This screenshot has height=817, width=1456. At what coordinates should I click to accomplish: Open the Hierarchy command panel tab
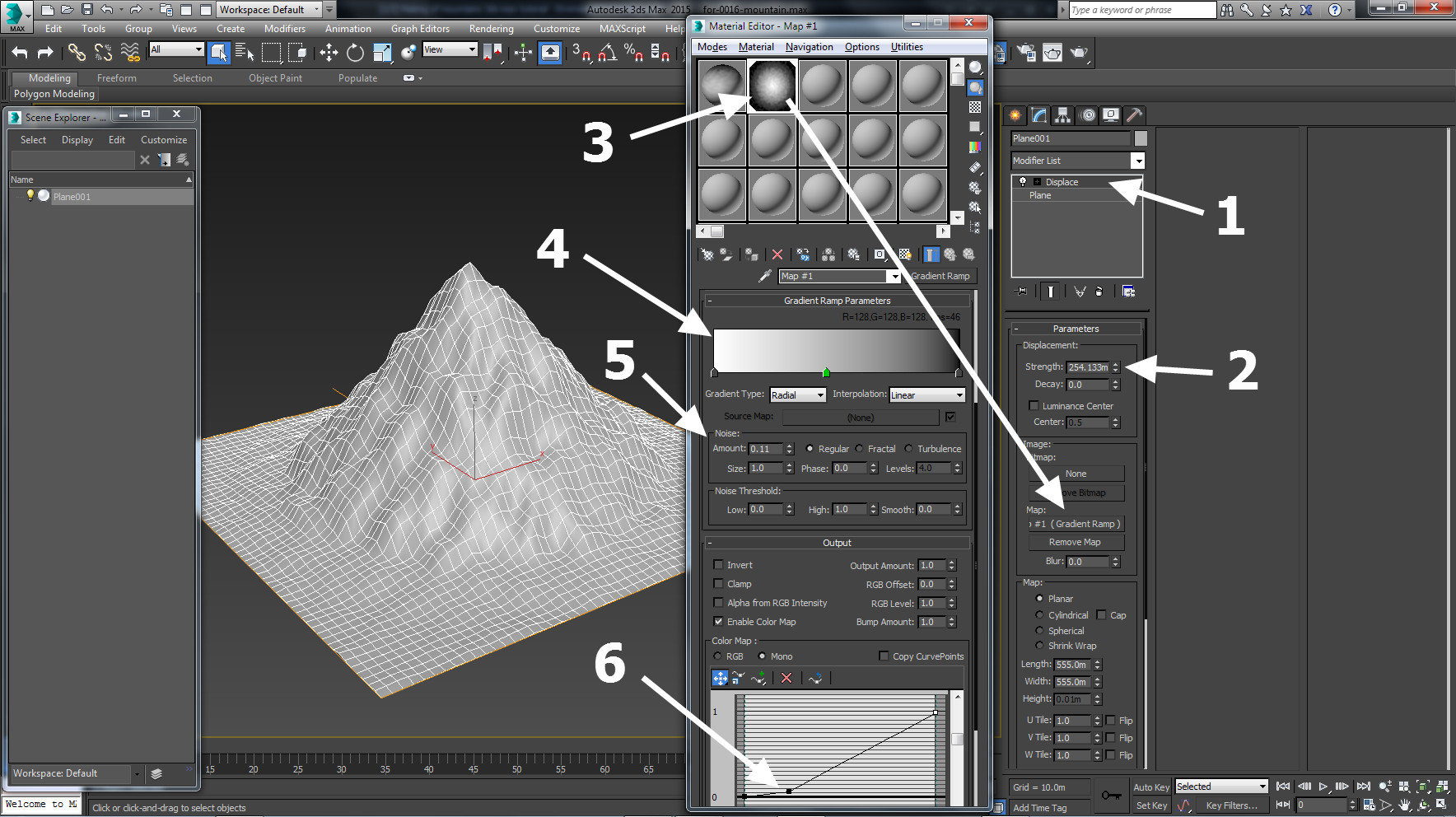point(1062,115)
